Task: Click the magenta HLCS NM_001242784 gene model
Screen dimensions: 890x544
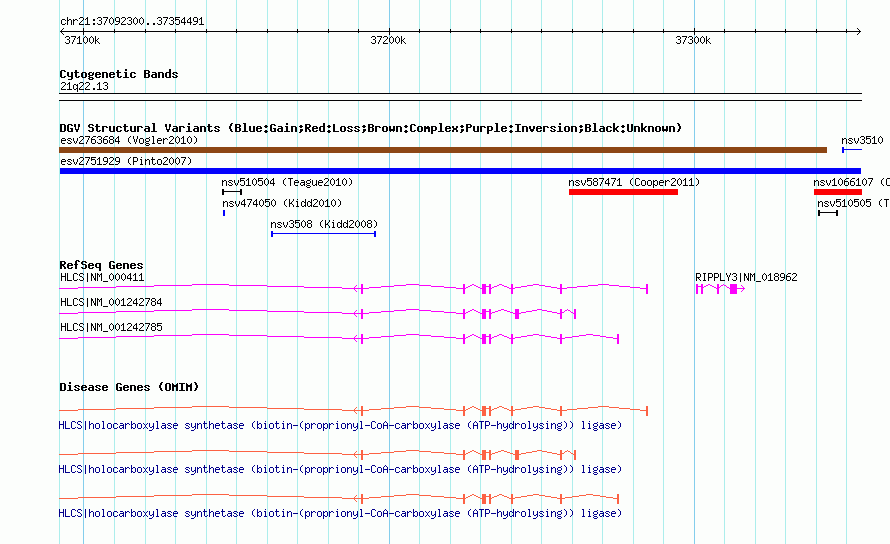Action: [318, 313]
